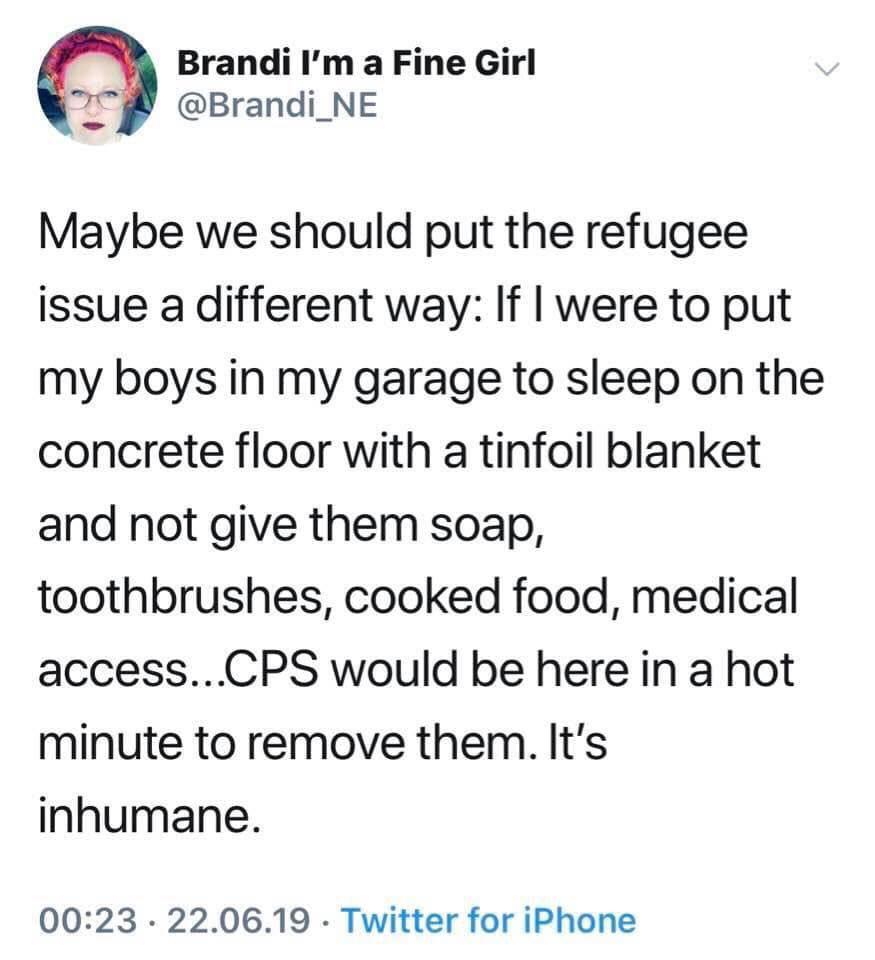Open the tweet options chevron menu
The image size is (875, 960).
click(x=827, y=69)
